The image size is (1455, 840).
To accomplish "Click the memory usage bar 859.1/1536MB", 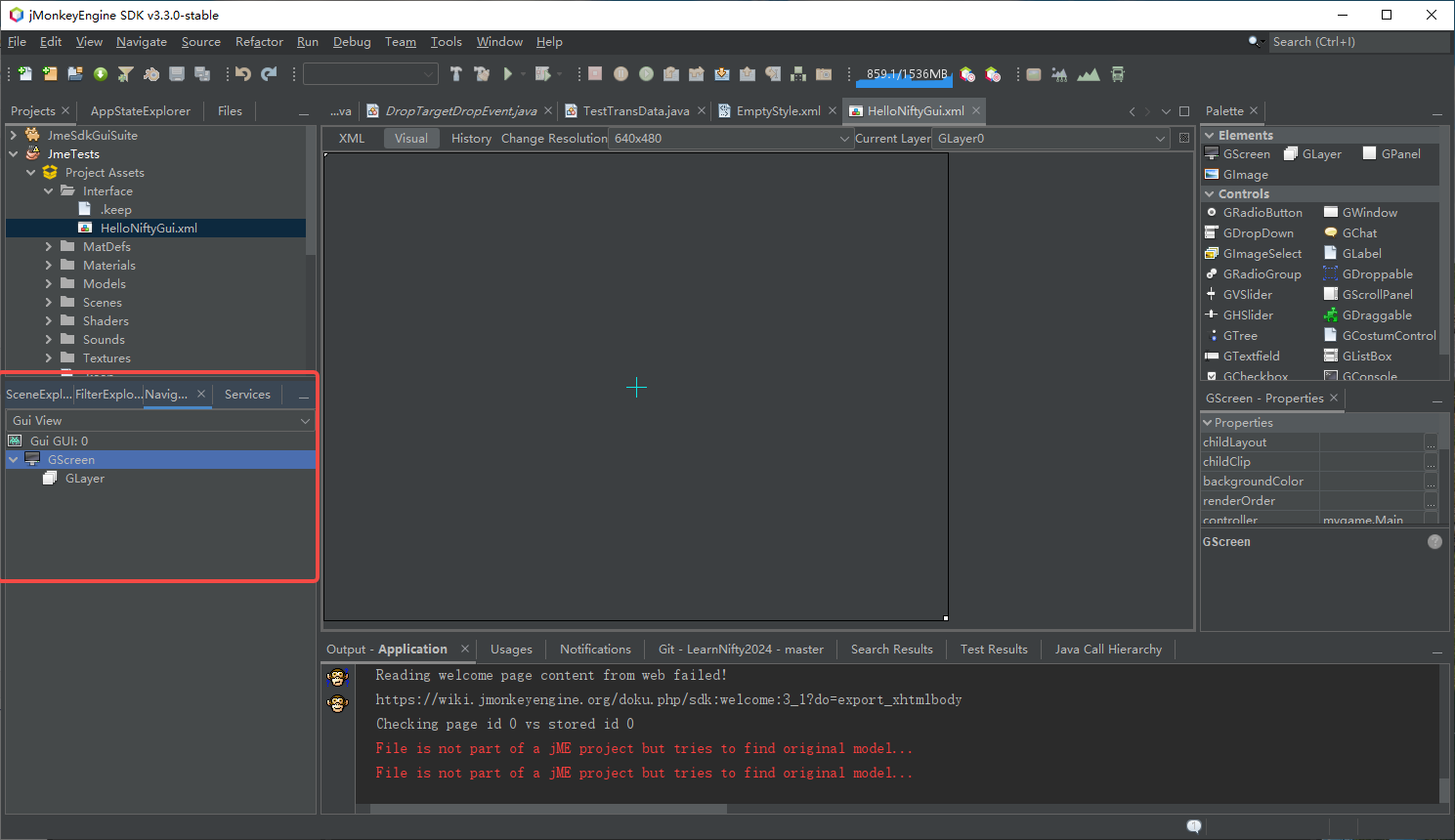I will 905,74.
